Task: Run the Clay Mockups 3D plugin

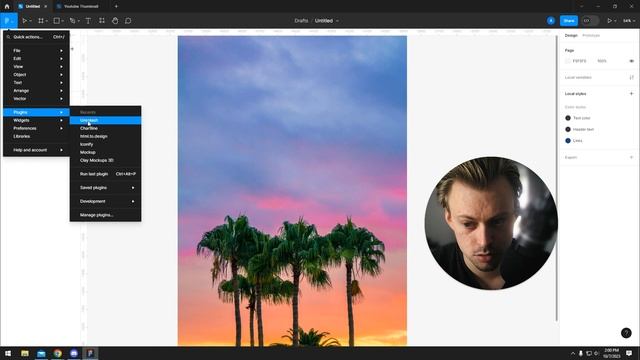Action: pyautogui.click(x=105, y=160)
